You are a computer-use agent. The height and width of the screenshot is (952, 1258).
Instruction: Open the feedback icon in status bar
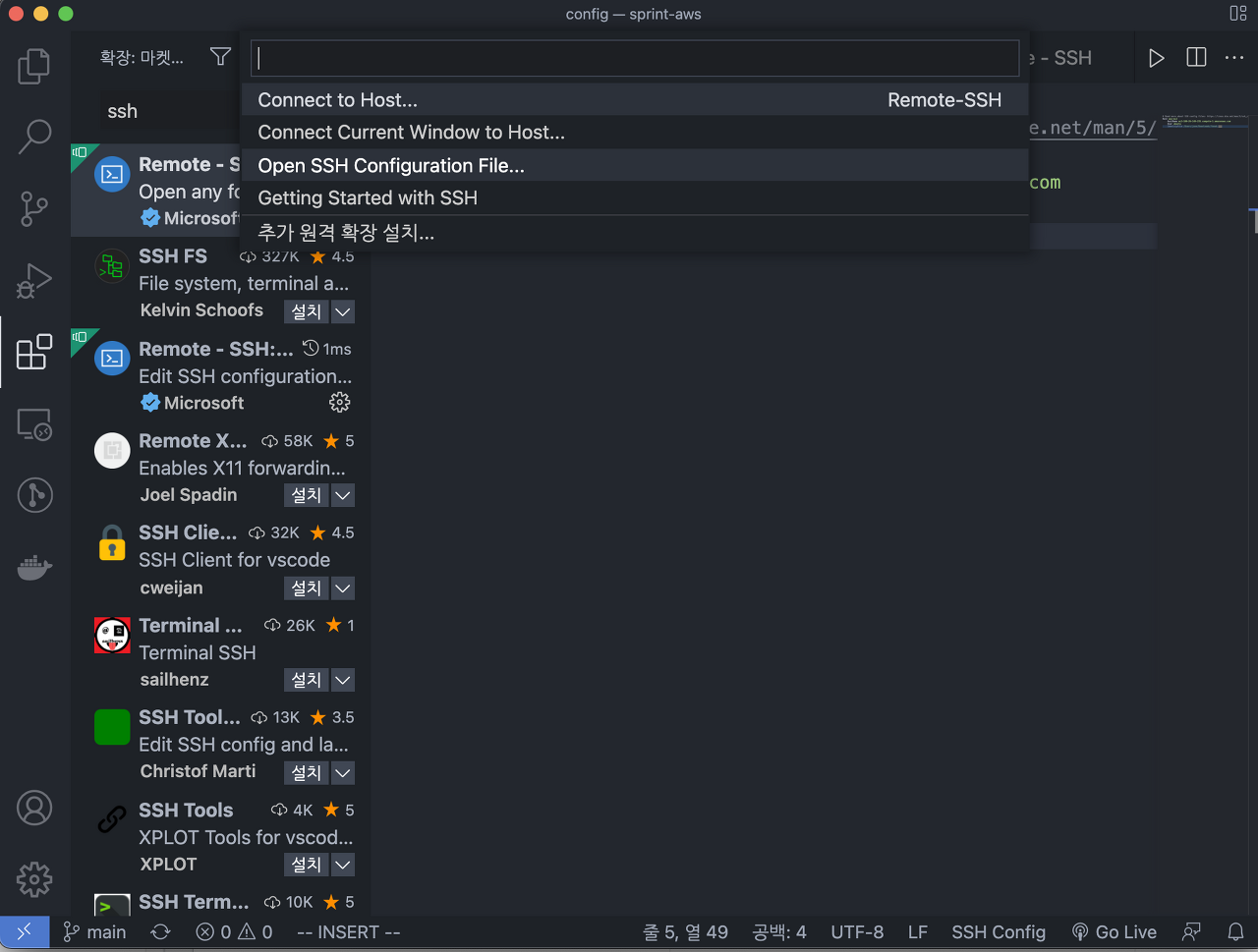point(1192,932)
